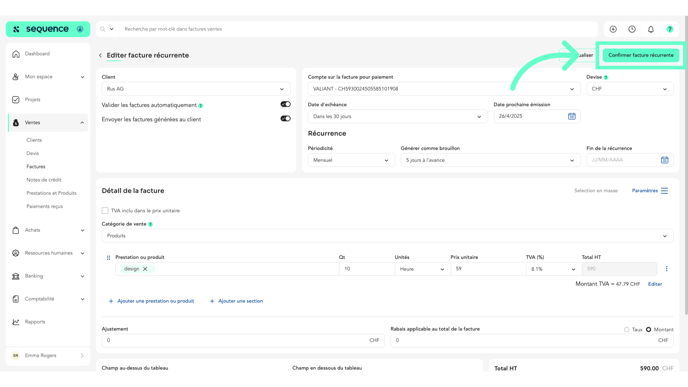Open Prestations et Produits submenu item
Viewport: 688px width, 387px height.
point(51,193)
